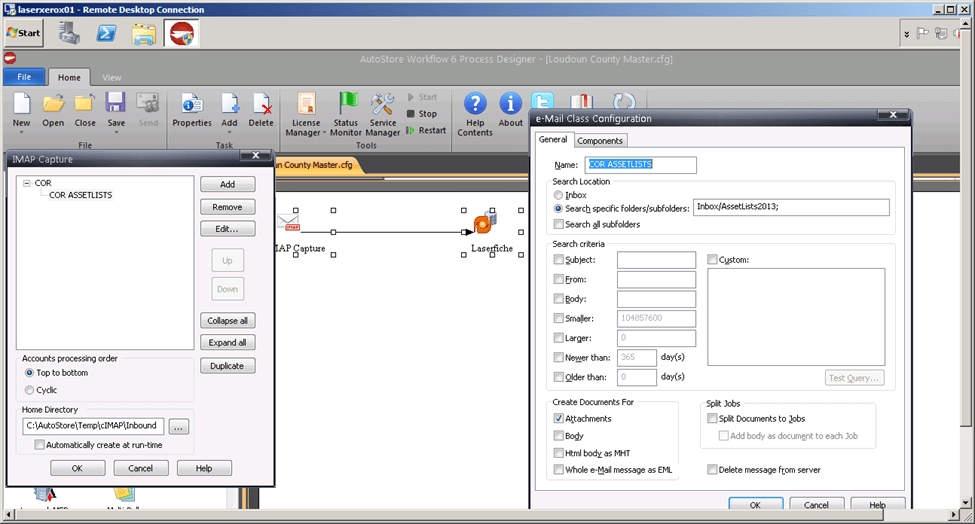Click the Add task icon in the ribbon
Image resolution: width=975 pixels, height=524 pixels.
pos(229,104)
